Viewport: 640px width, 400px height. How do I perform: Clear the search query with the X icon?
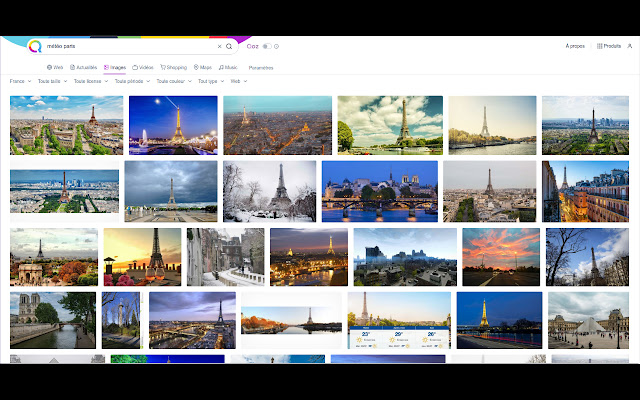point(219,47)
